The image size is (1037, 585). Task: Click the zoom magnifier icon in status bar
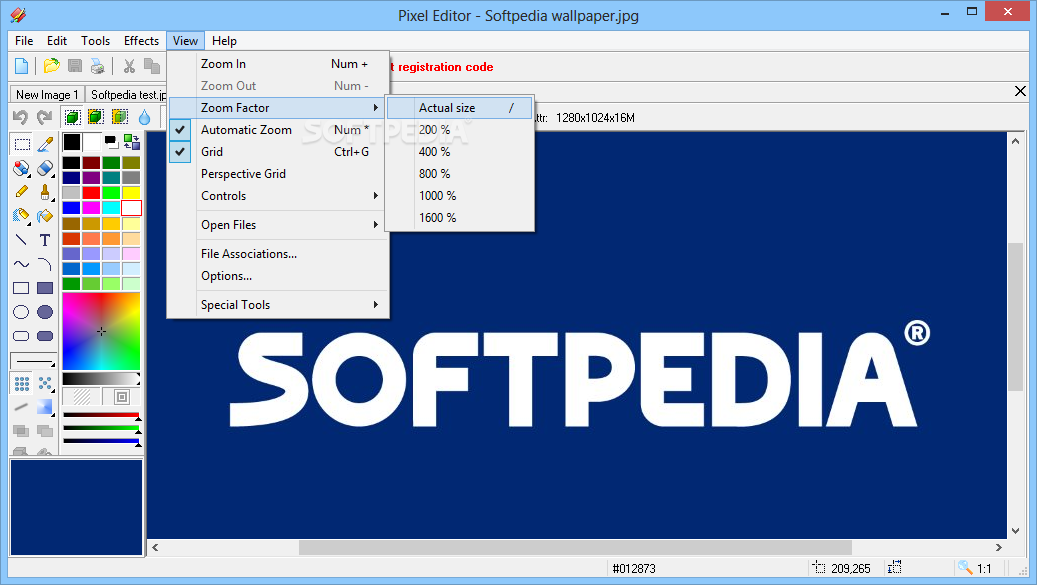[965, 568]
